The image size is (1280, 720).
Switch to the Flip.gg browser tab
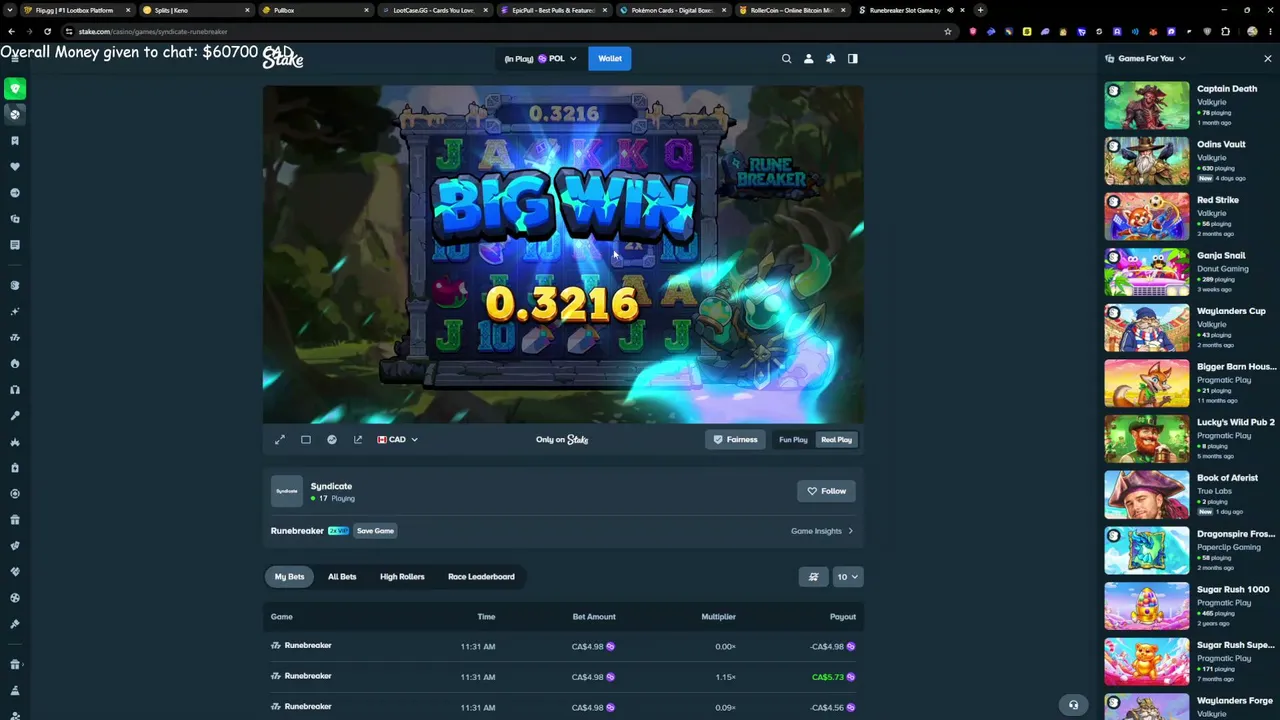click(x=75, y=10)
